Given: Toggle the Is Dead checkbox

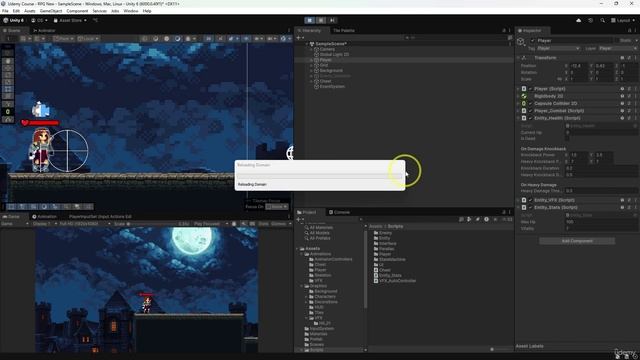Looking at the screenshot, I should [567, 139].
